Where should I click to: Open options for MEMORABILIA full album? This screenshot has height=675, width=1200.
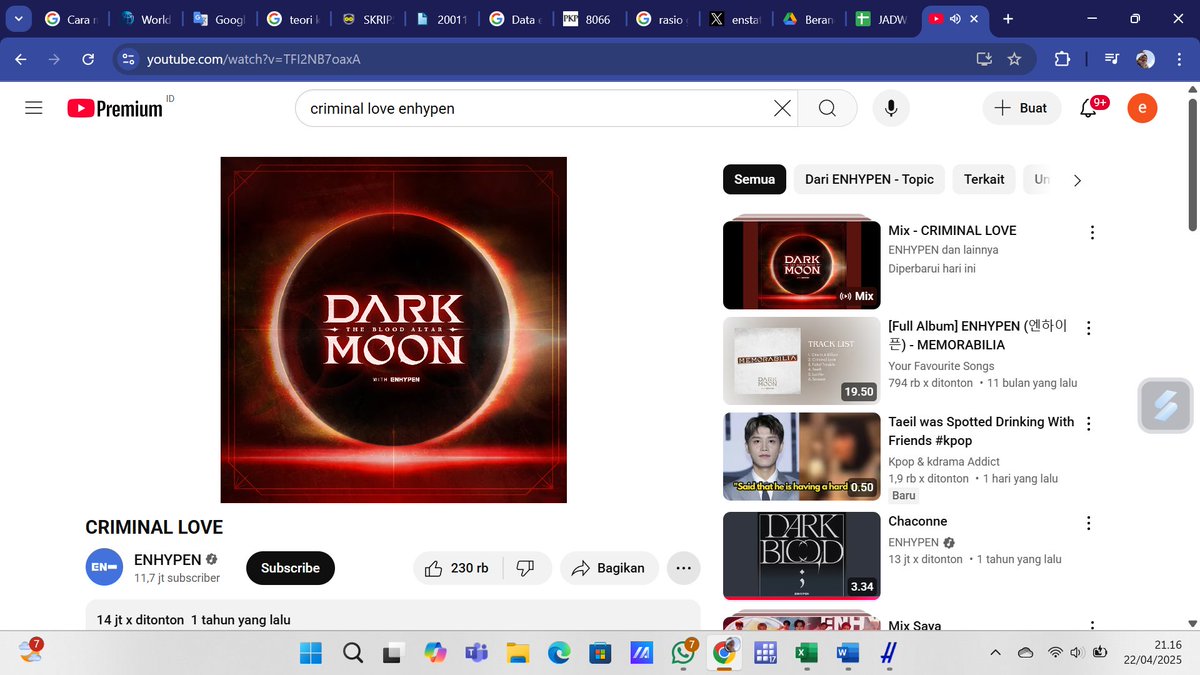point(1089,328)
